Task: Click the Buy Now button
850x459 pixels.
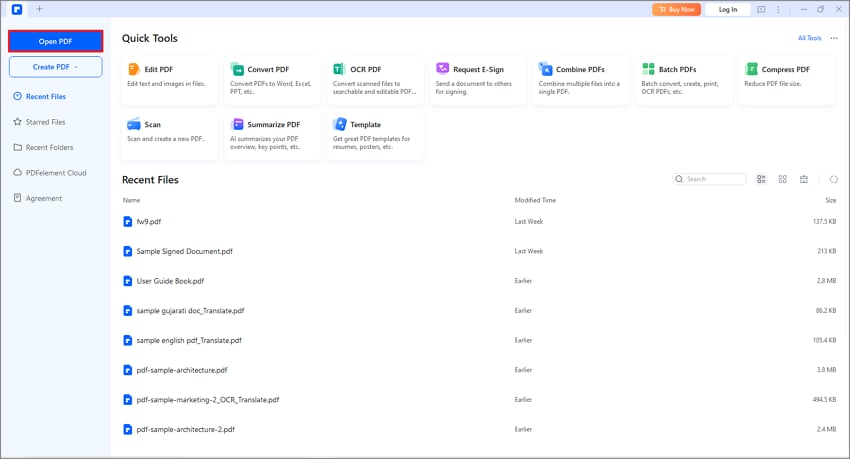Action: click(x=677, y=9)
